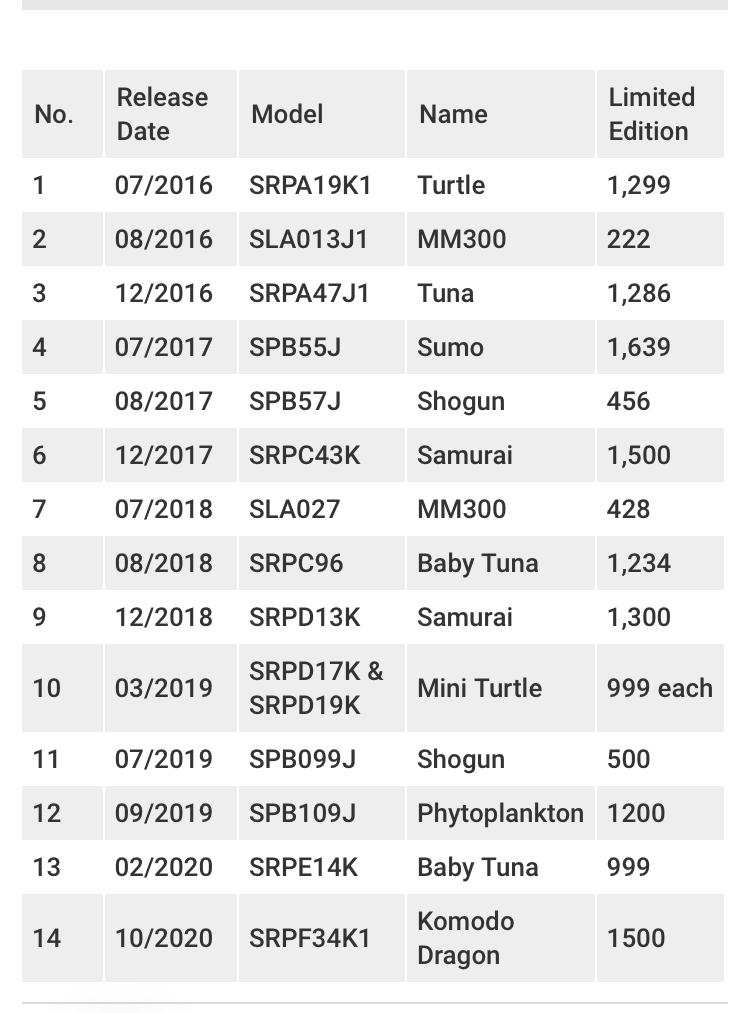Click the Name column header
The width and height of the screenshot is (750, 1013).
453,114
